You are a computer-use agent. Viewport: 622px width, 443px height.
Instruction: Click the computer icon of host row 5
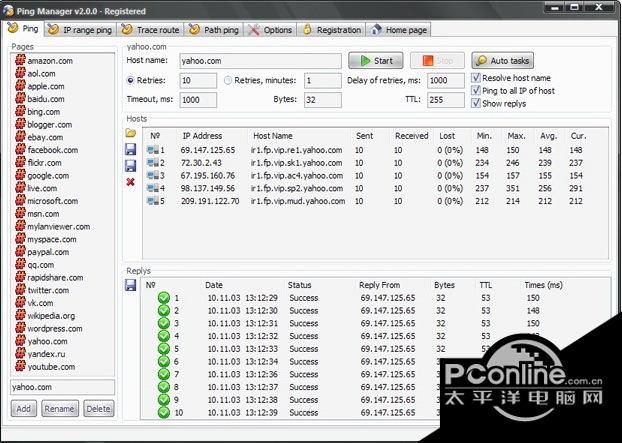point(153,201)
